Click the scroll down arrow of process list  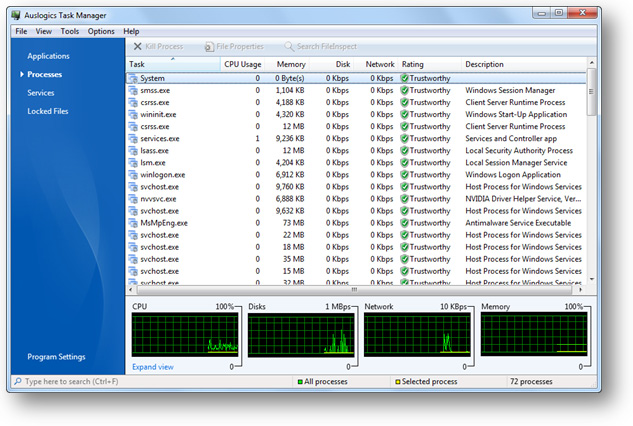point(591,280)
